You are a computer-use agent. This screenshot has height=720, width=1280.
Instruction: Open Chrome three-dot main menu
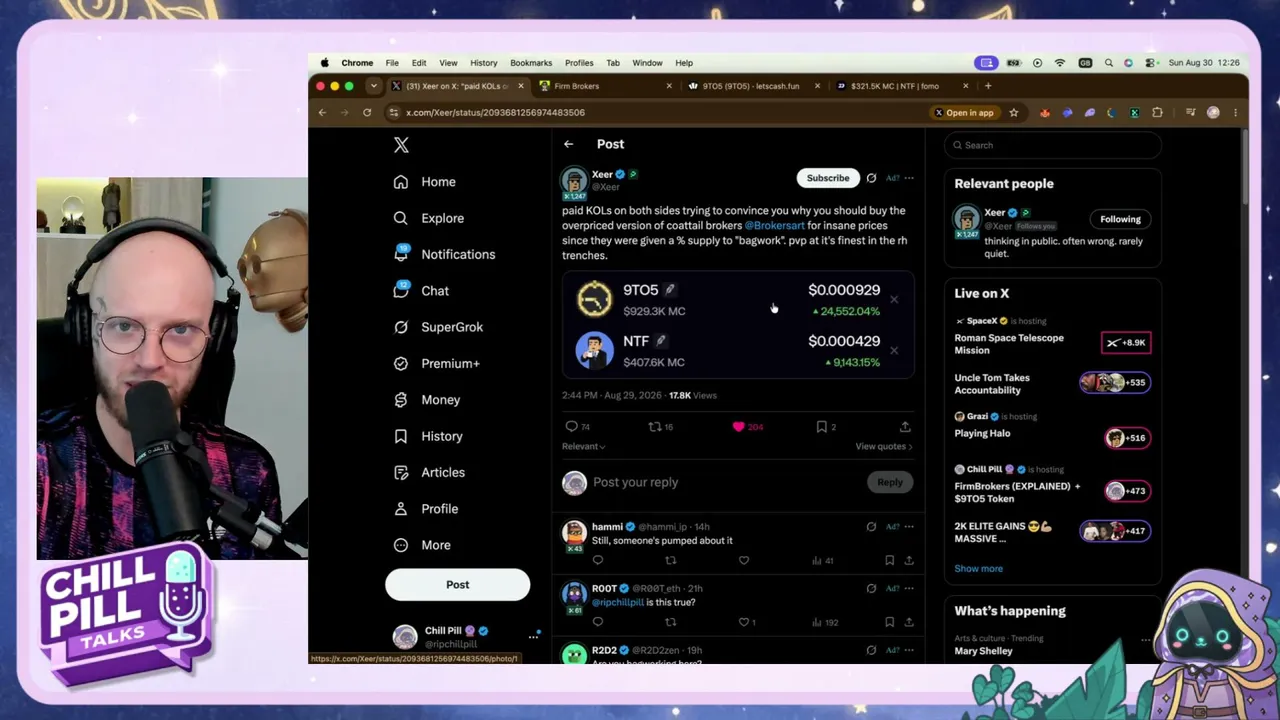1236,113
